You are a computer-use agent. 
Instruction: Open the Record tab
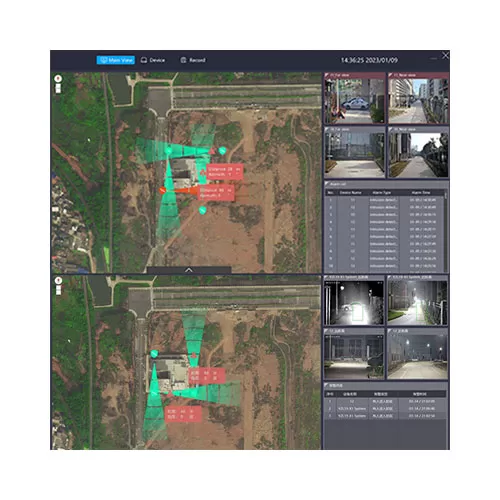193,60
